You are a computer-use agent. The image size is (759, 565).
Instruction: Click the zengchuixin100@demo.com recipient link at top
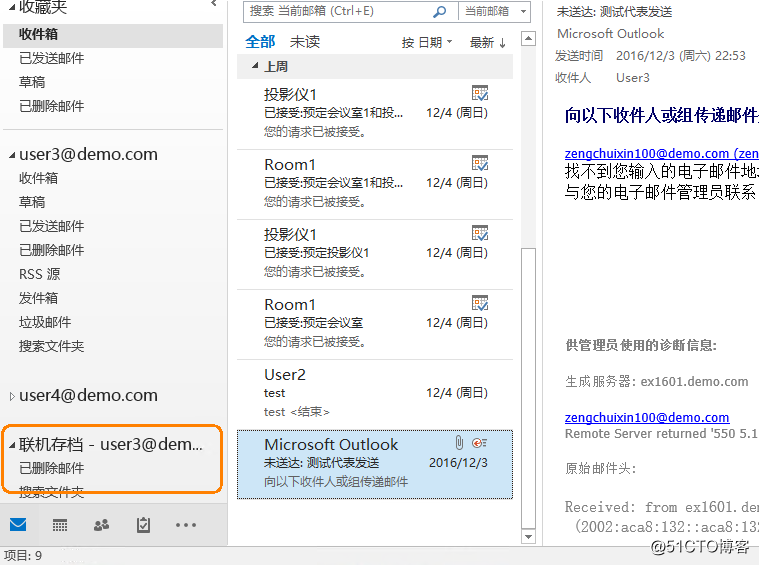661,153
